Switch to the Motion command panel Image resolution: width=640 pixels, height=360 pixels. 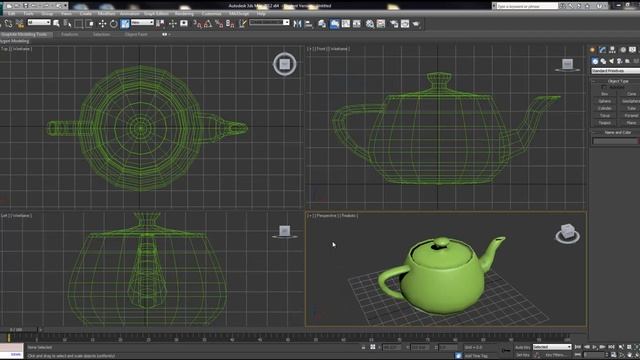click(623, 50)
